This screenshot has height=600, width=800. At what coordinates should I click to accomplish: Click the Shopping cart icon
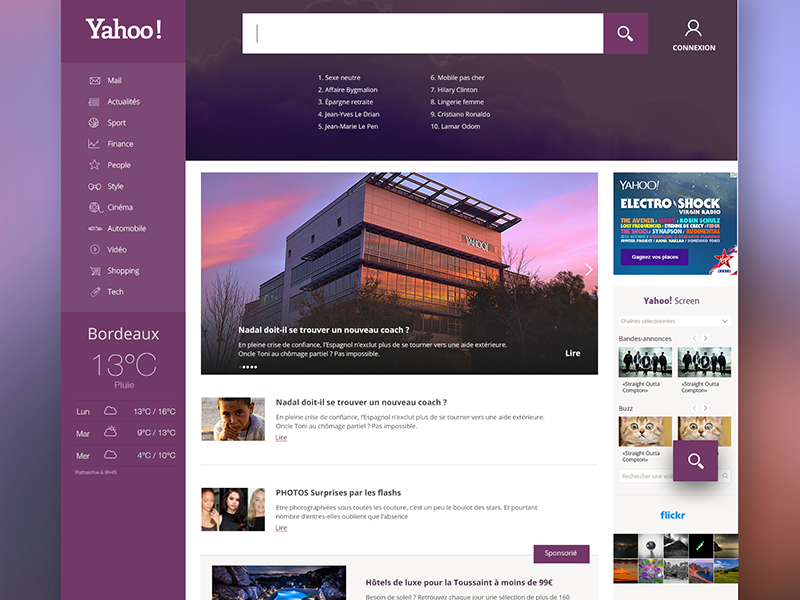tap(95, 271)
